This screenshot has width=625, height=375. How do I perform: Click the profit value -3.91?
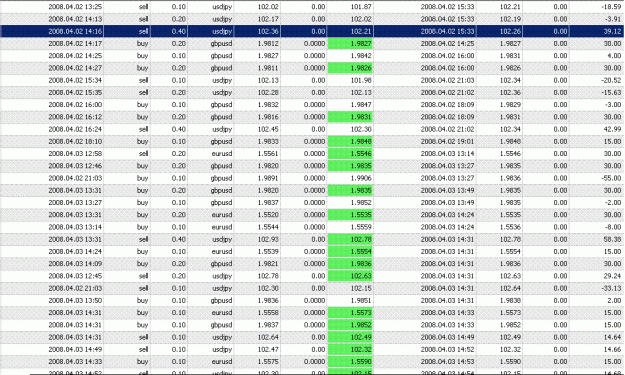tap(613, 19)
